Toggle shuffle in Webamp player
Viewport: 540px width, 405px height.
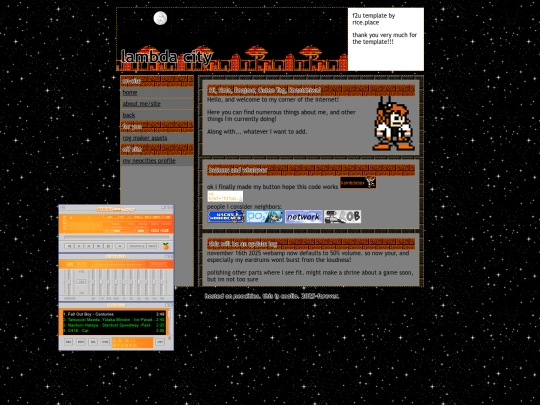pyautogui.click(x=136, y=246)
